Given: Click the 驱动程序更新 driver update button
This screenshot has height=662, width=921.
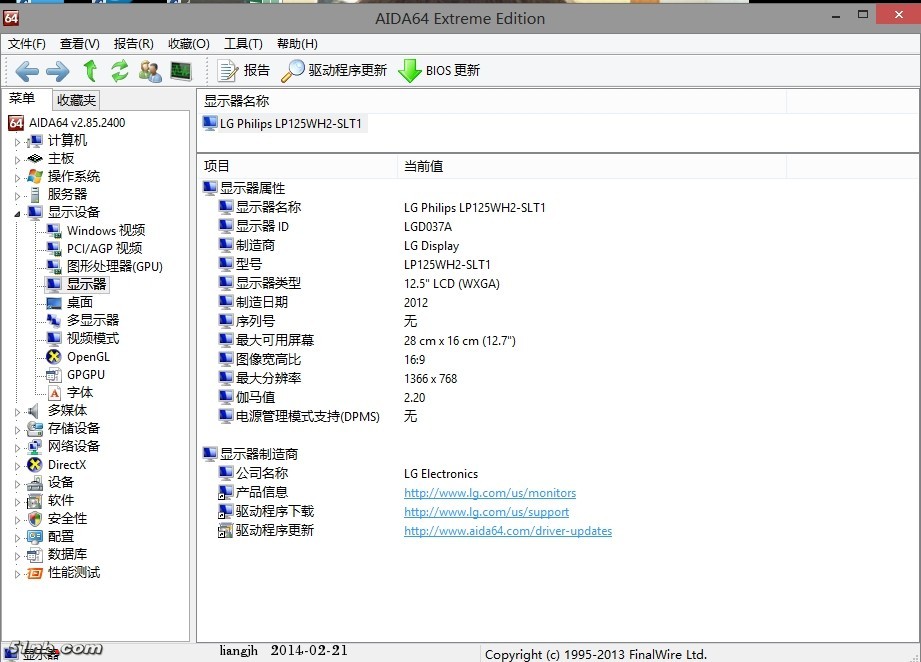Looking at the screenshot, I should 334,70.
